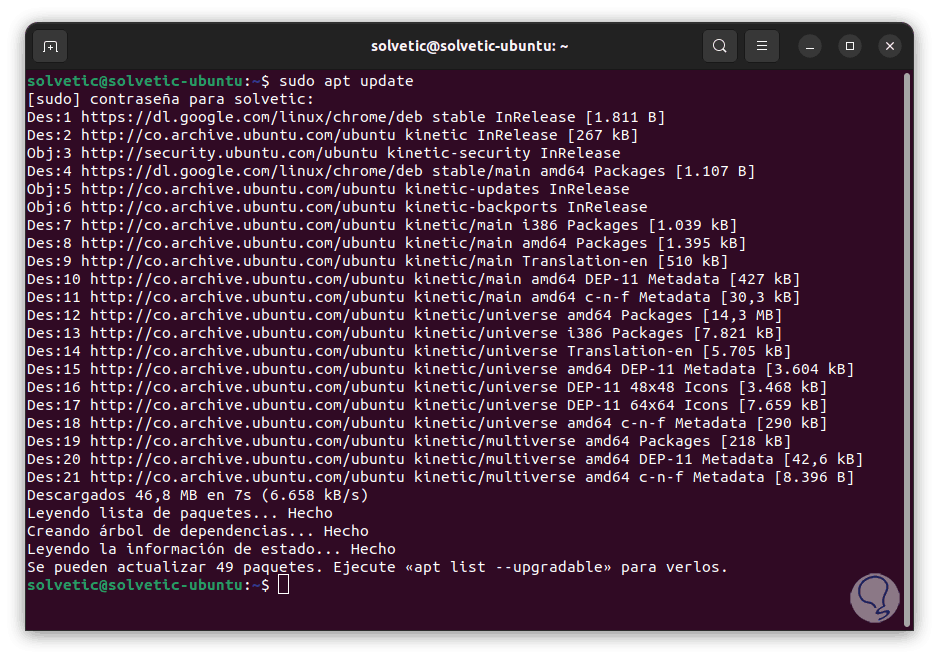Open a new terminal tab
The image size is (939, 659).
(x=50, y=46)
